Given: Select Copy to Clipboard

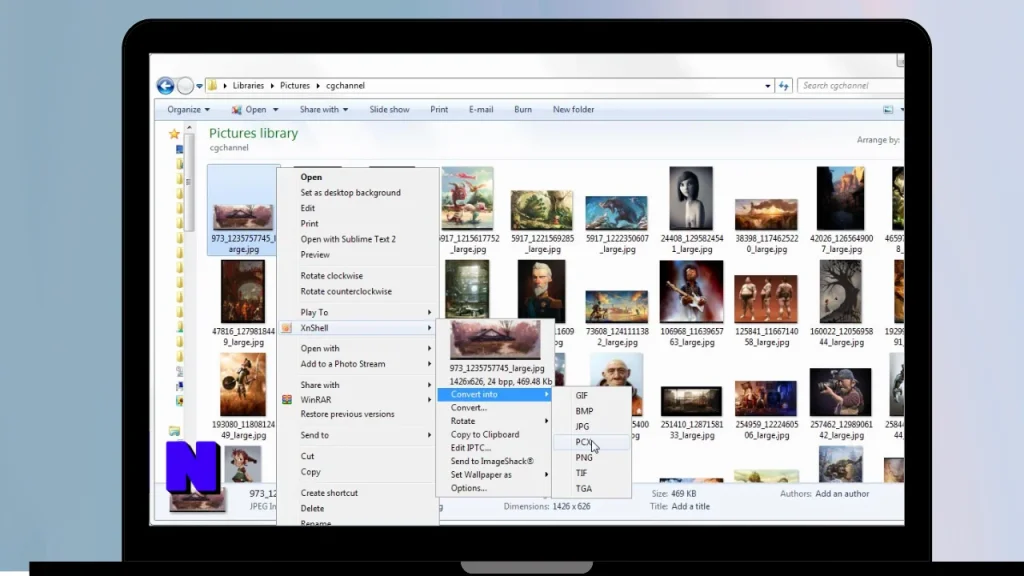Looking at the screenshot, I should pos(485,434).
